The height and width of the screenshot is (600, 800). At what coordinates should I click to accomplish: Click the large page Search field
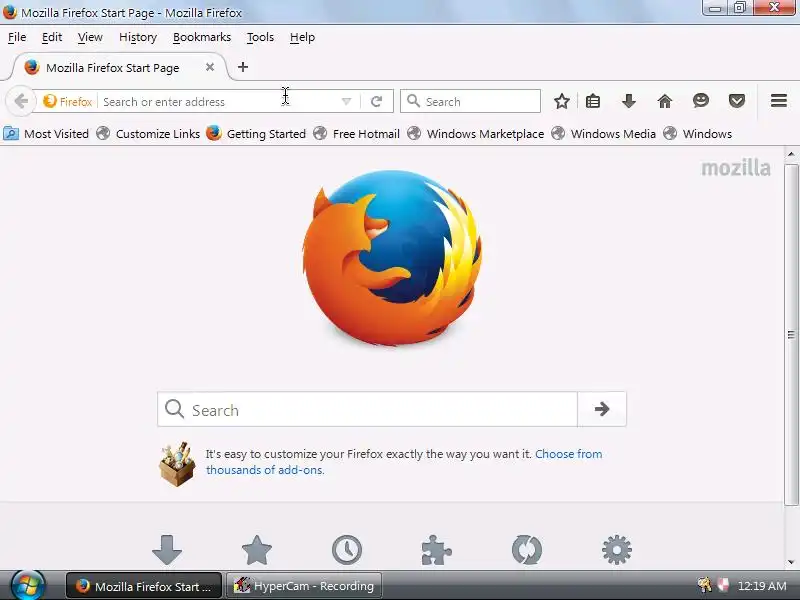click(367, 409)
